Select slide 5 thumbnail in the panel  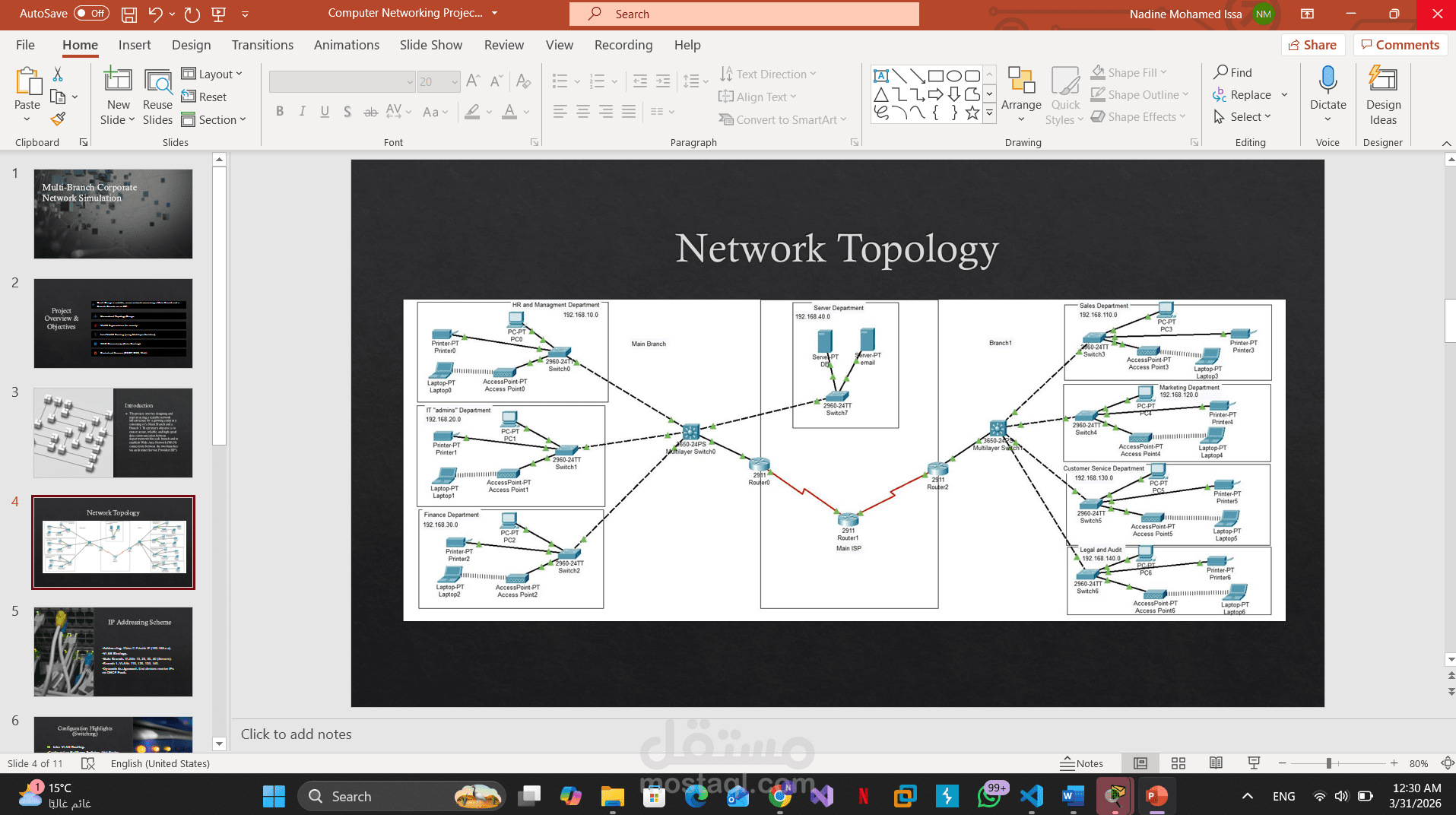point(113,652)
